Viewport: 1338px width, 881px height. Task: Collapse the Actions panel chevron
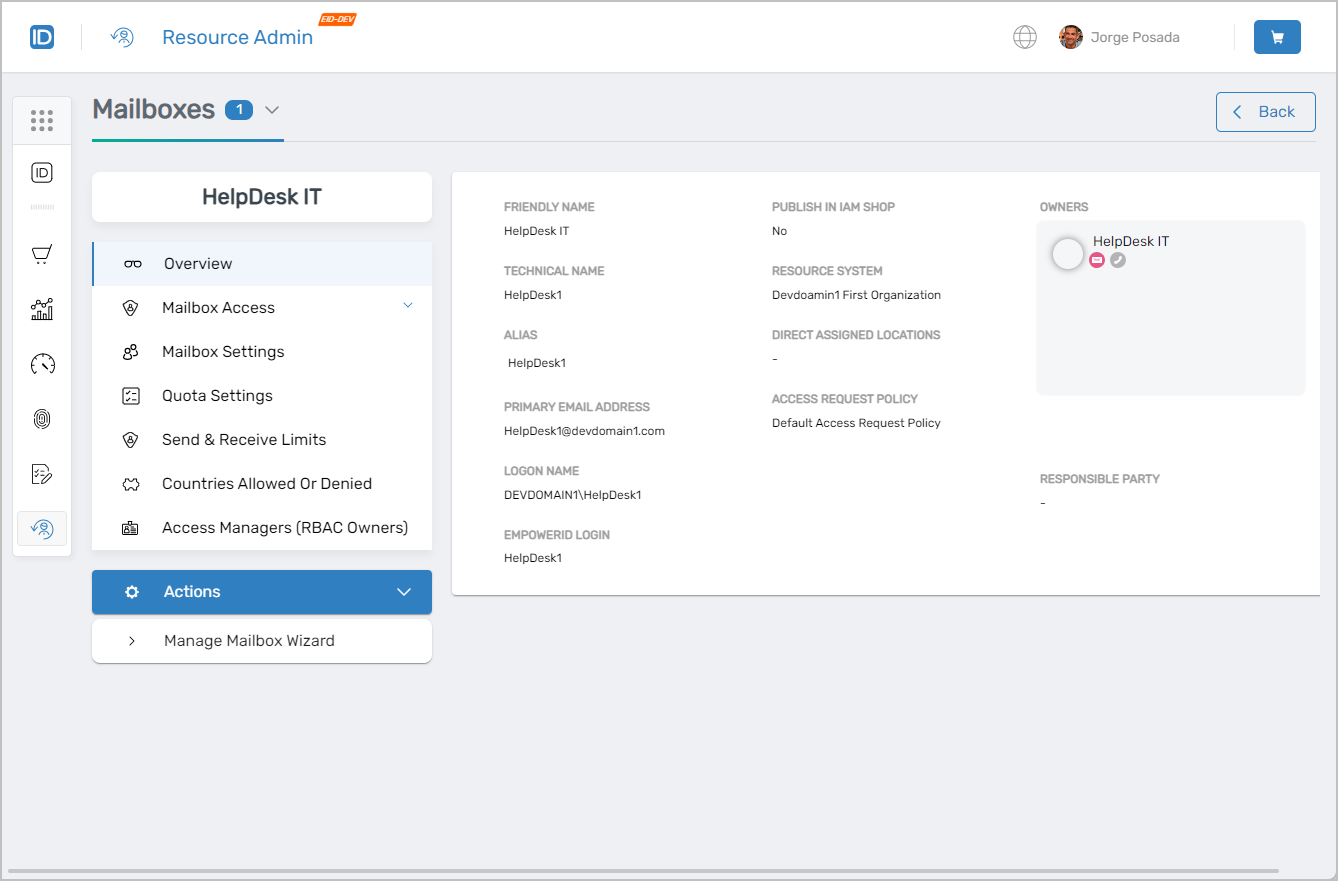(404, 591)
